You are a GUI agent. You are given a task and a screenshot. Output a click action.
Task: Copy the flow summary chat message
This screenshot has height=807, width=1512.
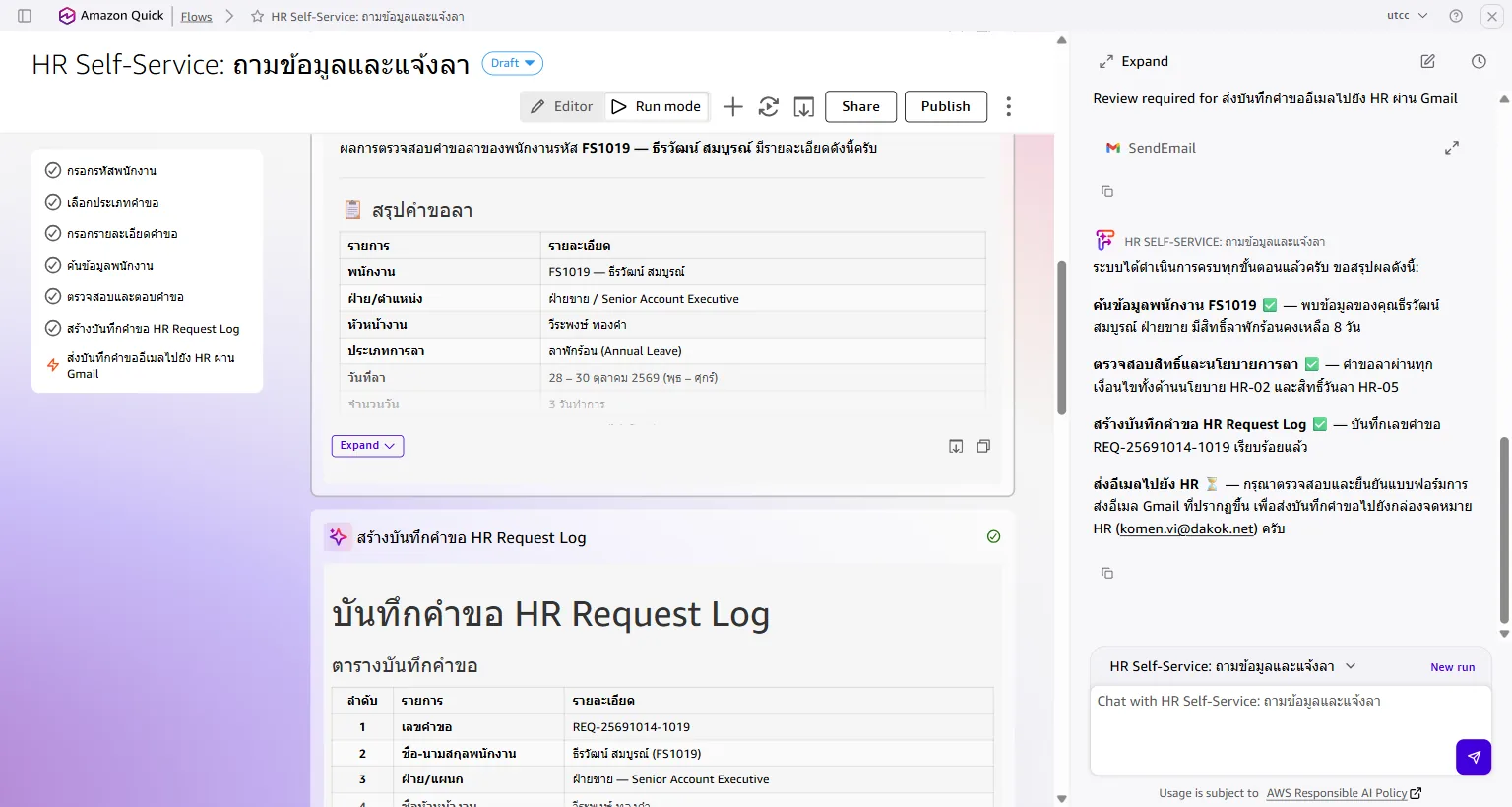tap(1107, 573)
